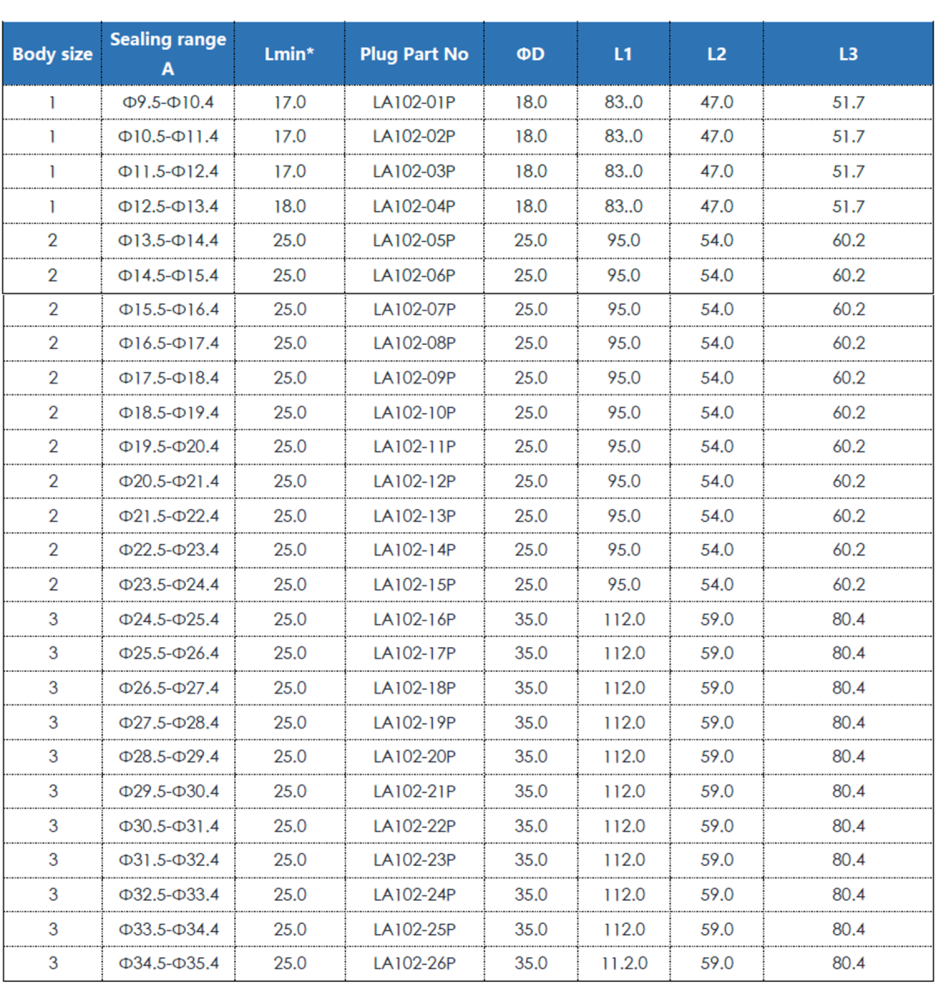Select part number LA102-04P
936x987 pixels.
414,206
